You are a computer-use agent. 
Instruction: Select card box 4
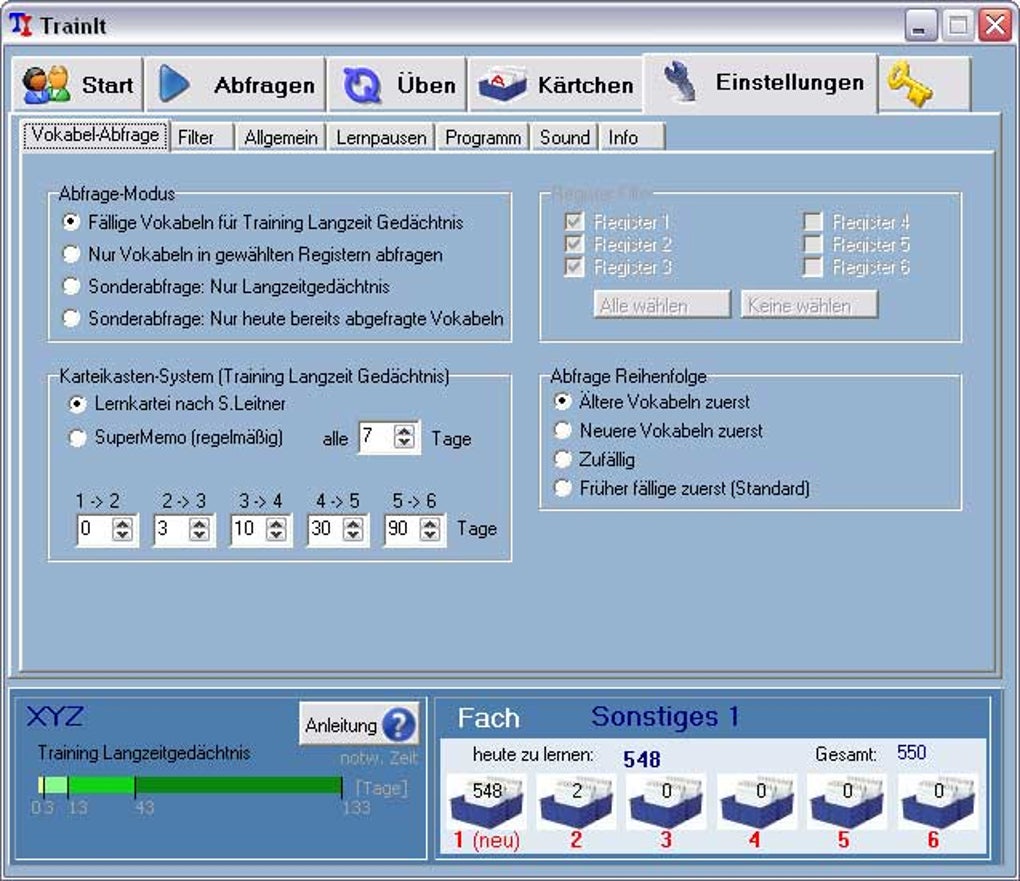tap(756, 802)
